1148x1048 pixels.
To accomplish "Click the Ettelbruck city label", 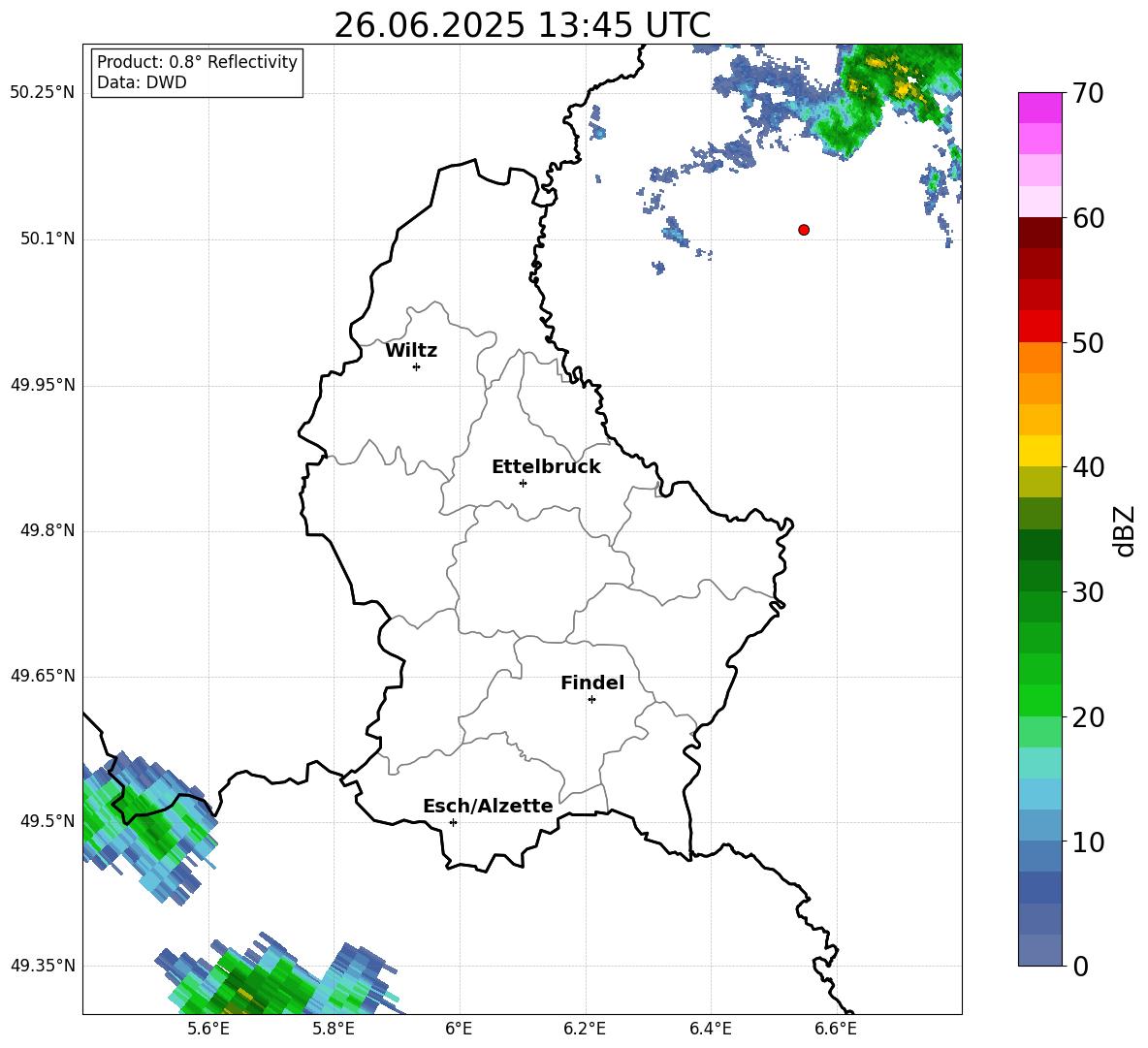I will [546, 467].
